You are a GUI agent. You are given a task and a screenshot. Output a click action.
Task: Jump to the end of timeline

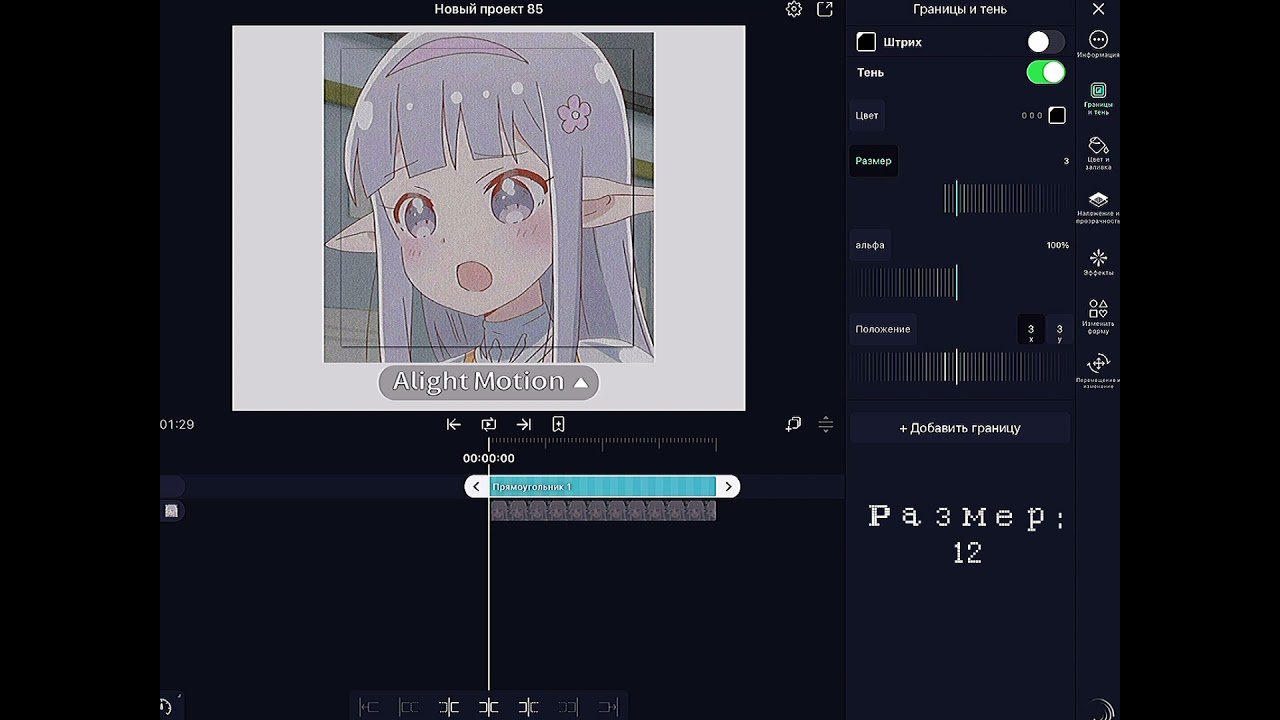[523, 424]
